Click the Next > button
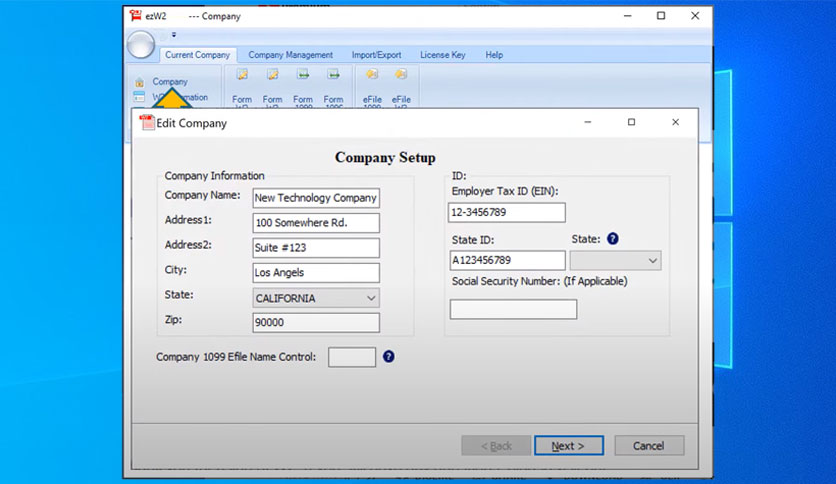The image size is (836, 484). tap(569, 446)
